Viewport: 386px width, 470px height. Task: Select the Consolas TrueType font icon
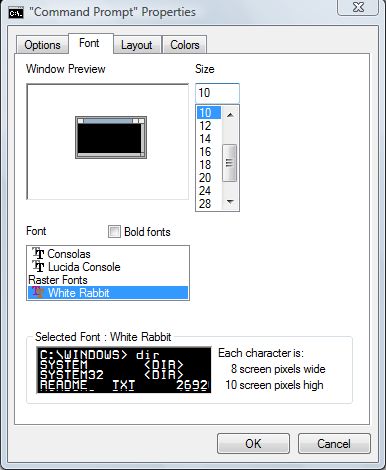tap(38, 253)
